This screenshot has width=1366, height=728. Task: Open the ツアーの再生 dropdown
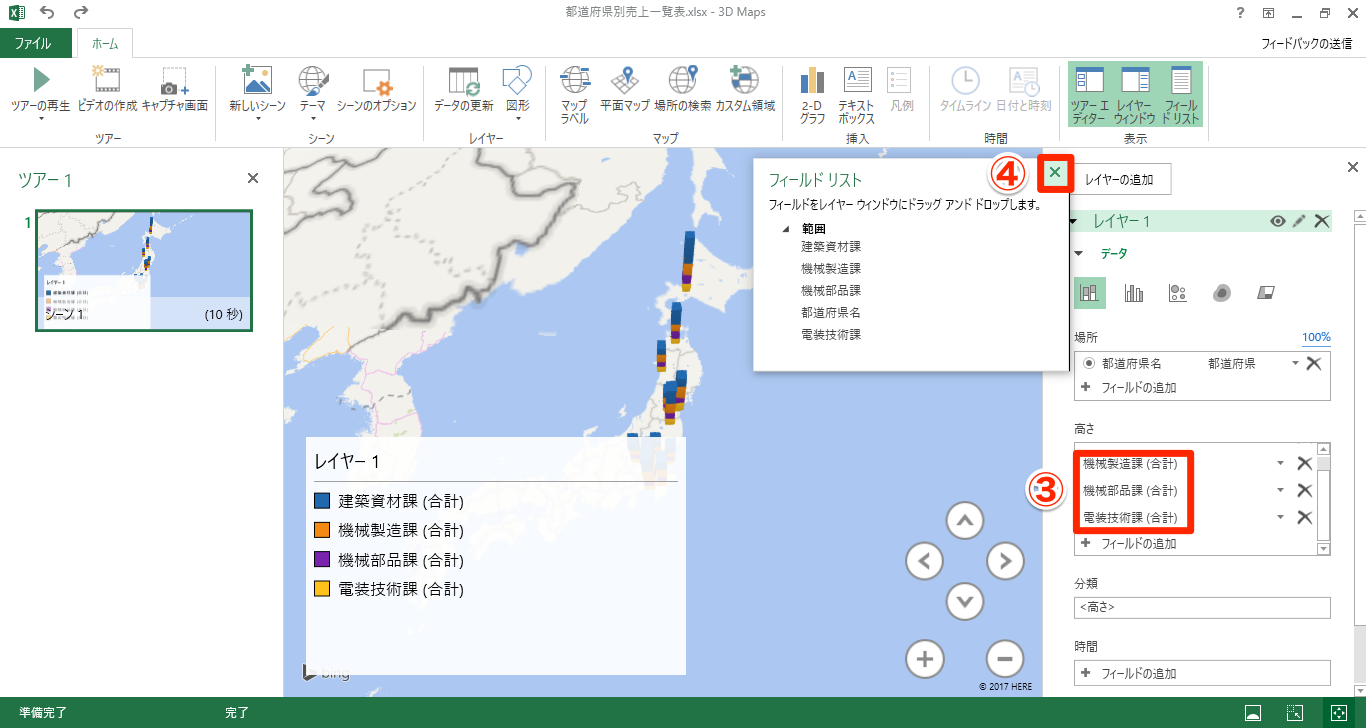(x=41, y=118)
